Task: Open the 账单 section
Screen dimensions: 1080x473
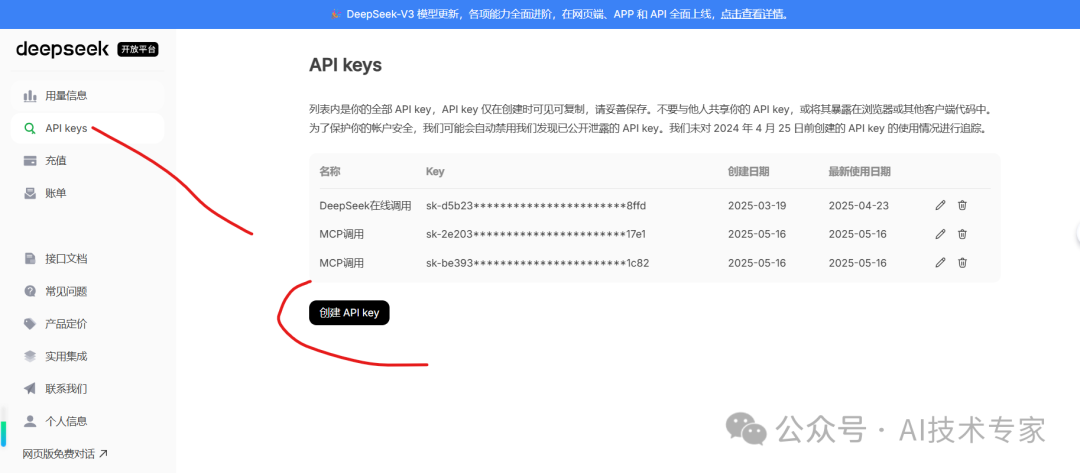Action: point(87,193)
